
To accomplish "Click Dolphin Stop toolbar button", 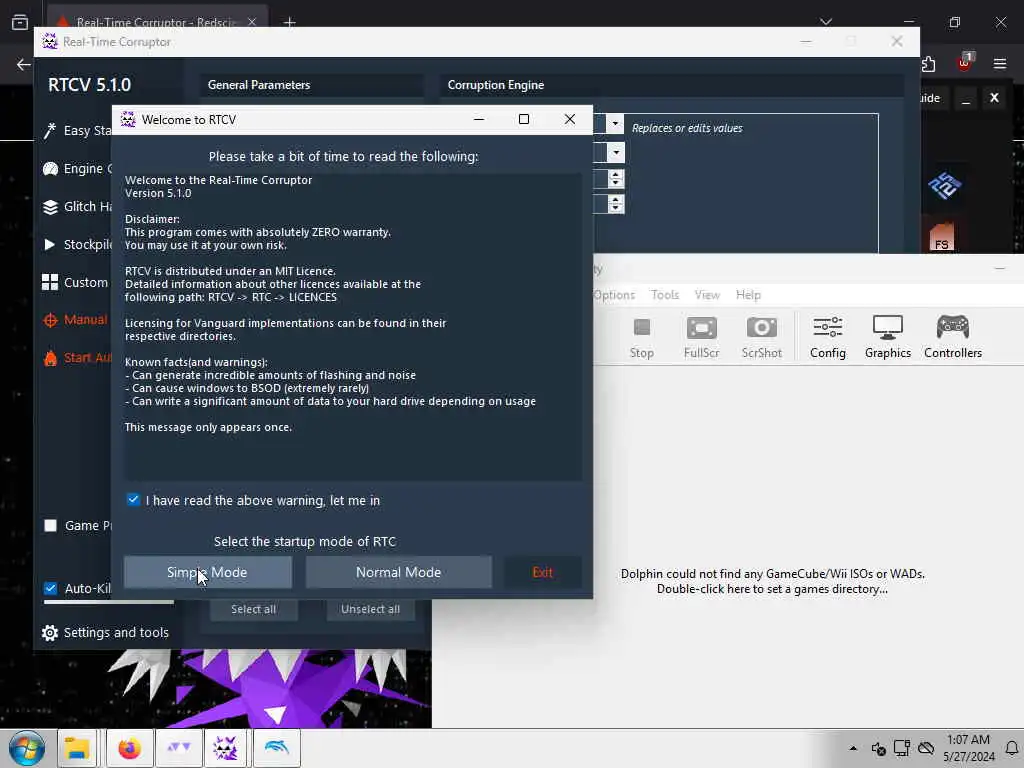I will coord(641,338).
